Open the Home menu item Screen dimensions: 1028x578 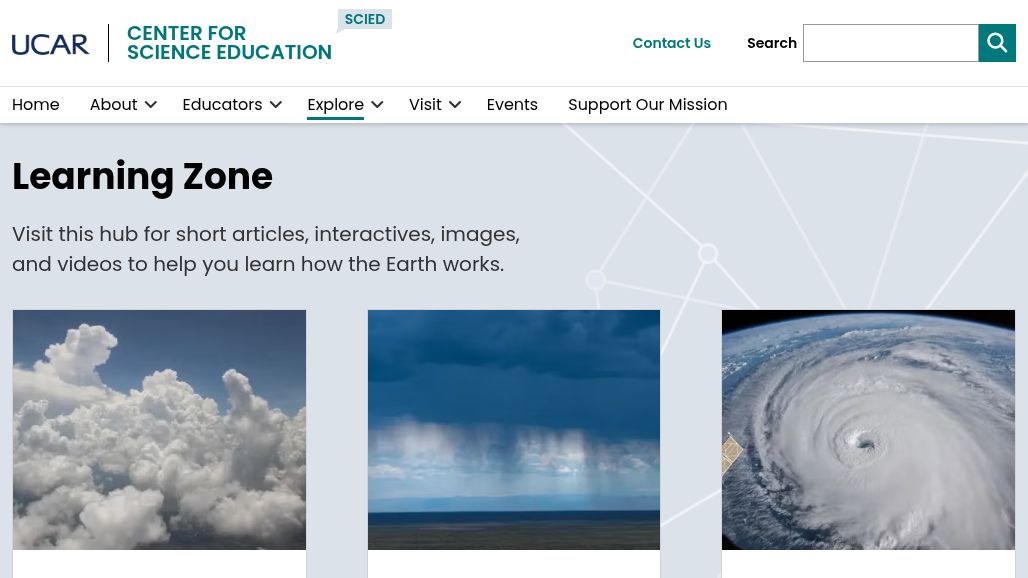tap(36, 104)
